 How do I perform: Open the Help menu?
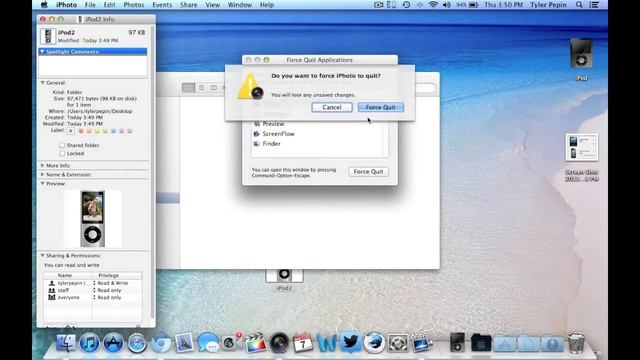tap(267, 5)
